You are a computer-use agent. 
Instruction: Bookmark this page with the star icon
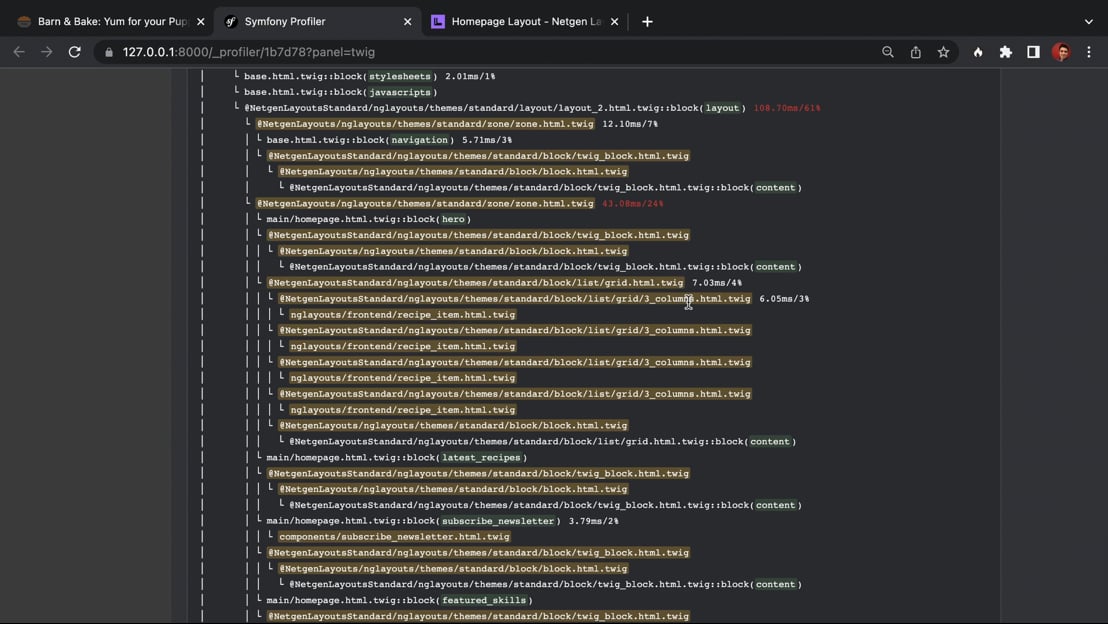pyautogui.click(x=943, y=52)
